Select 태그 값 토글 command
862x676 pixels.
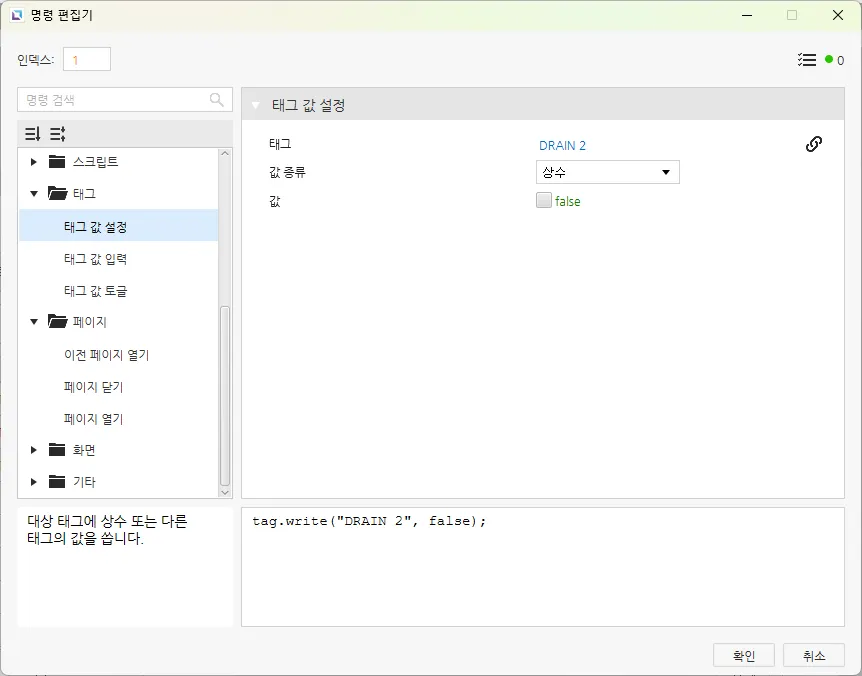(95, 291)
